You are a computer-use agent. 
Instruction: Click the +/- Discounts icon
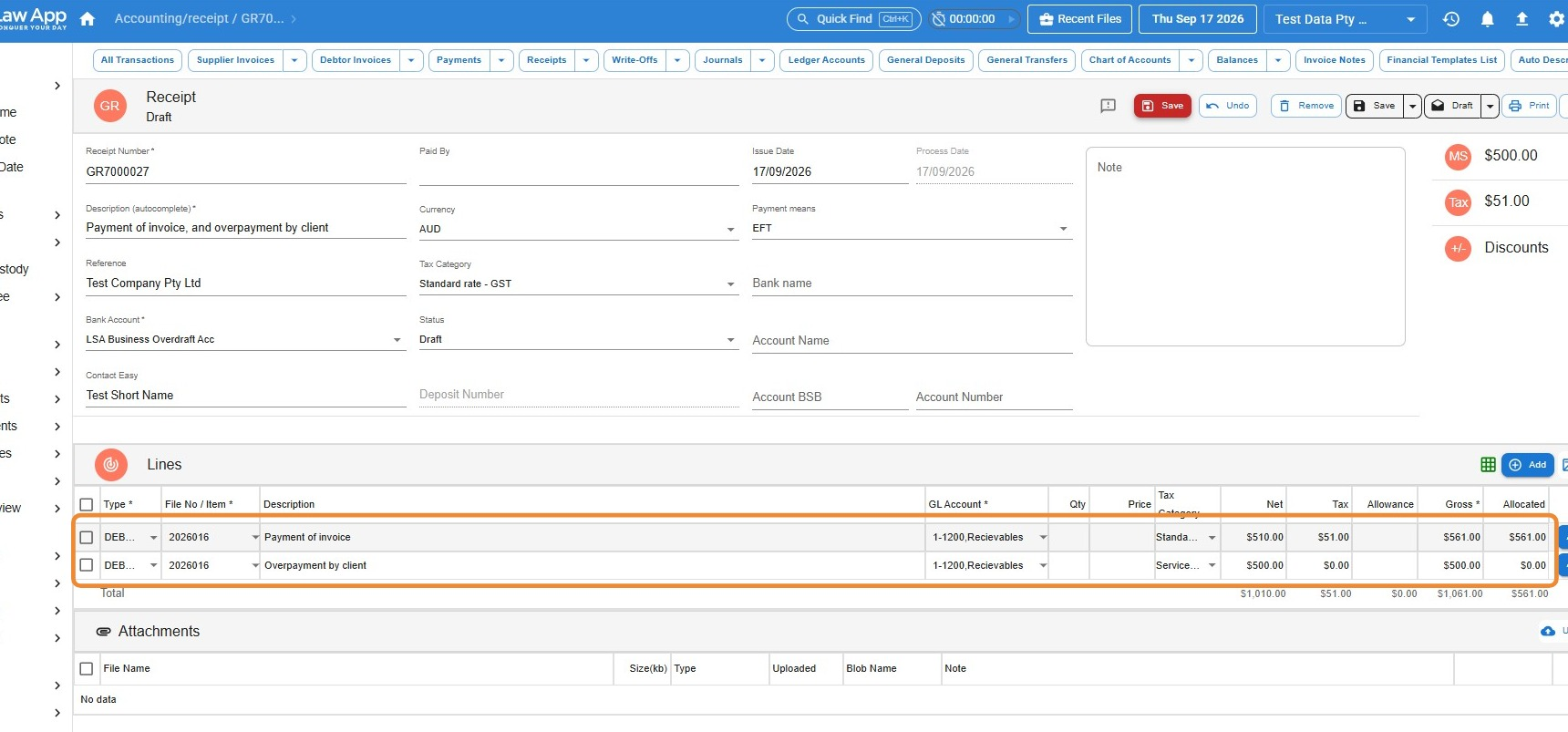[x=1459, y=248]
